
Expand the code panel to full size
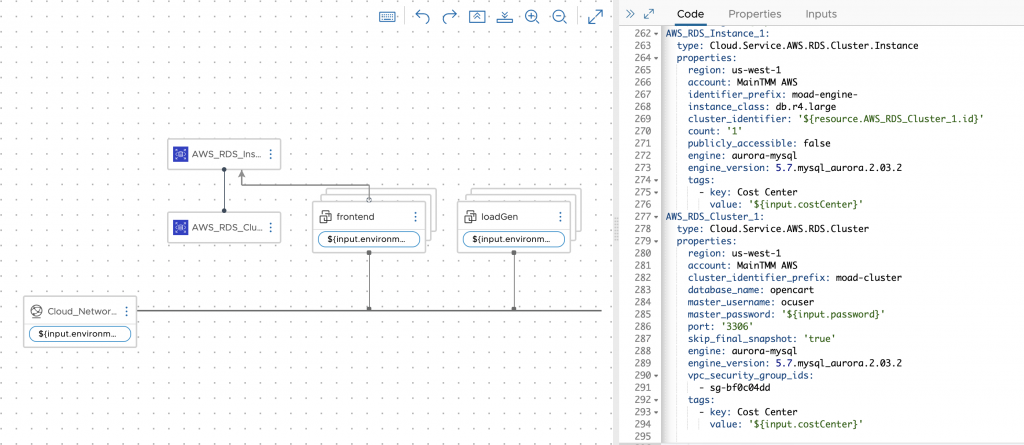(649, 14)
